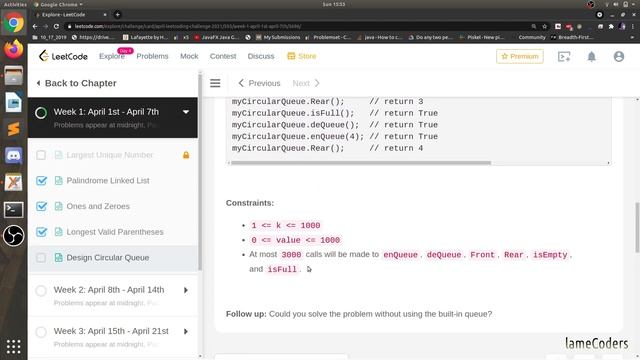Open the LeetCode playground terminal icon

[x=564, y=56]
